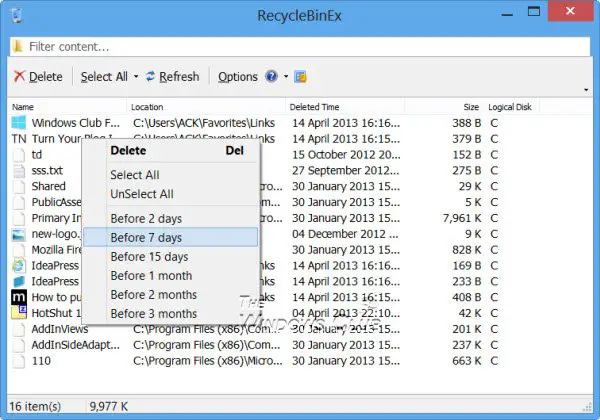This screenshot has height=420, width=600.
Task: Open the Select All dropdown arrow
Action: [x=136, y=77]
